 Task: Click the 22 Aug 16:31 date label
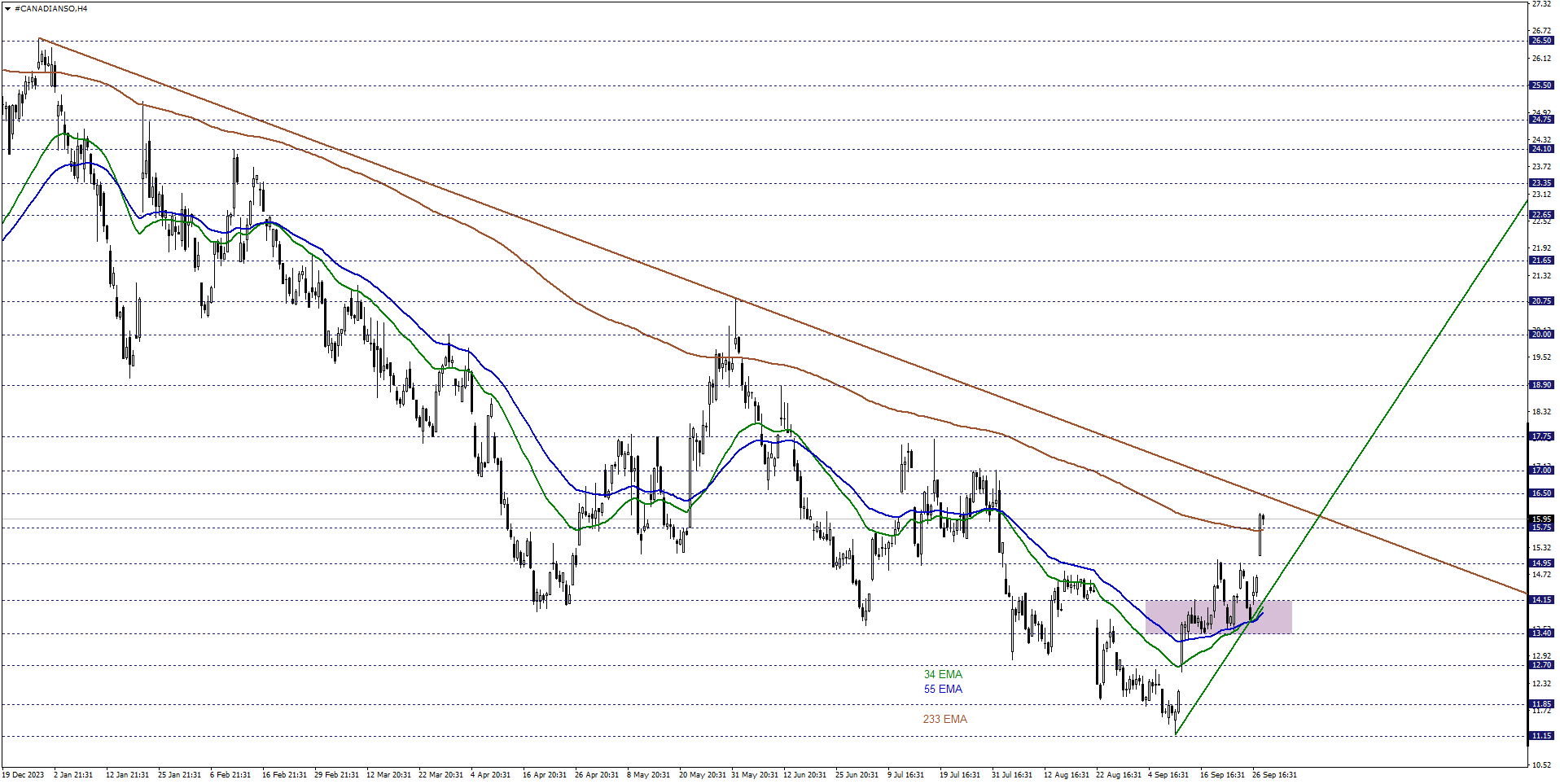[x=1119, y=775]
